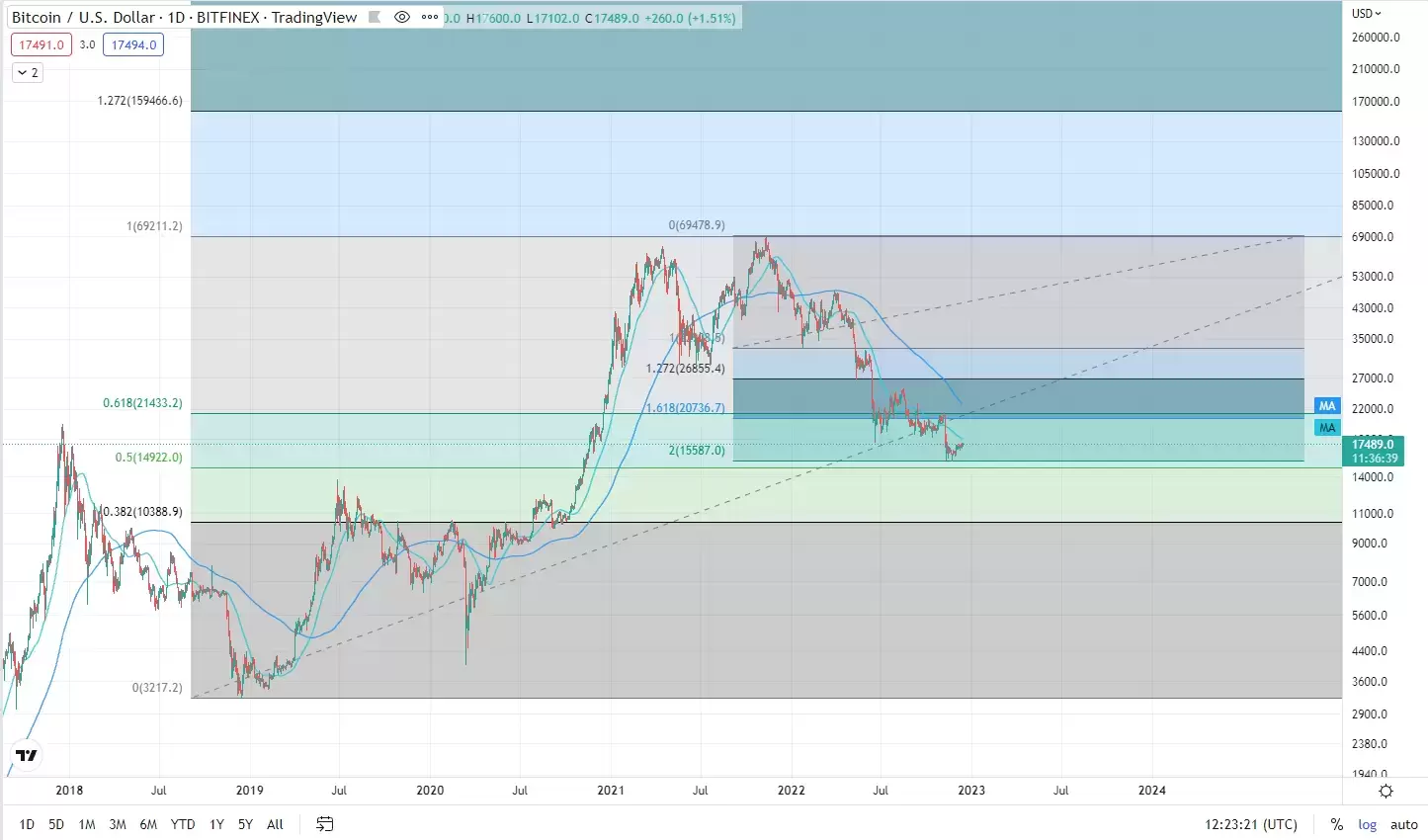The height and width of the screenshot is (840, 1428).
Task: Click the 2023 label on the time axis
Action: click(x=971, y=791)
